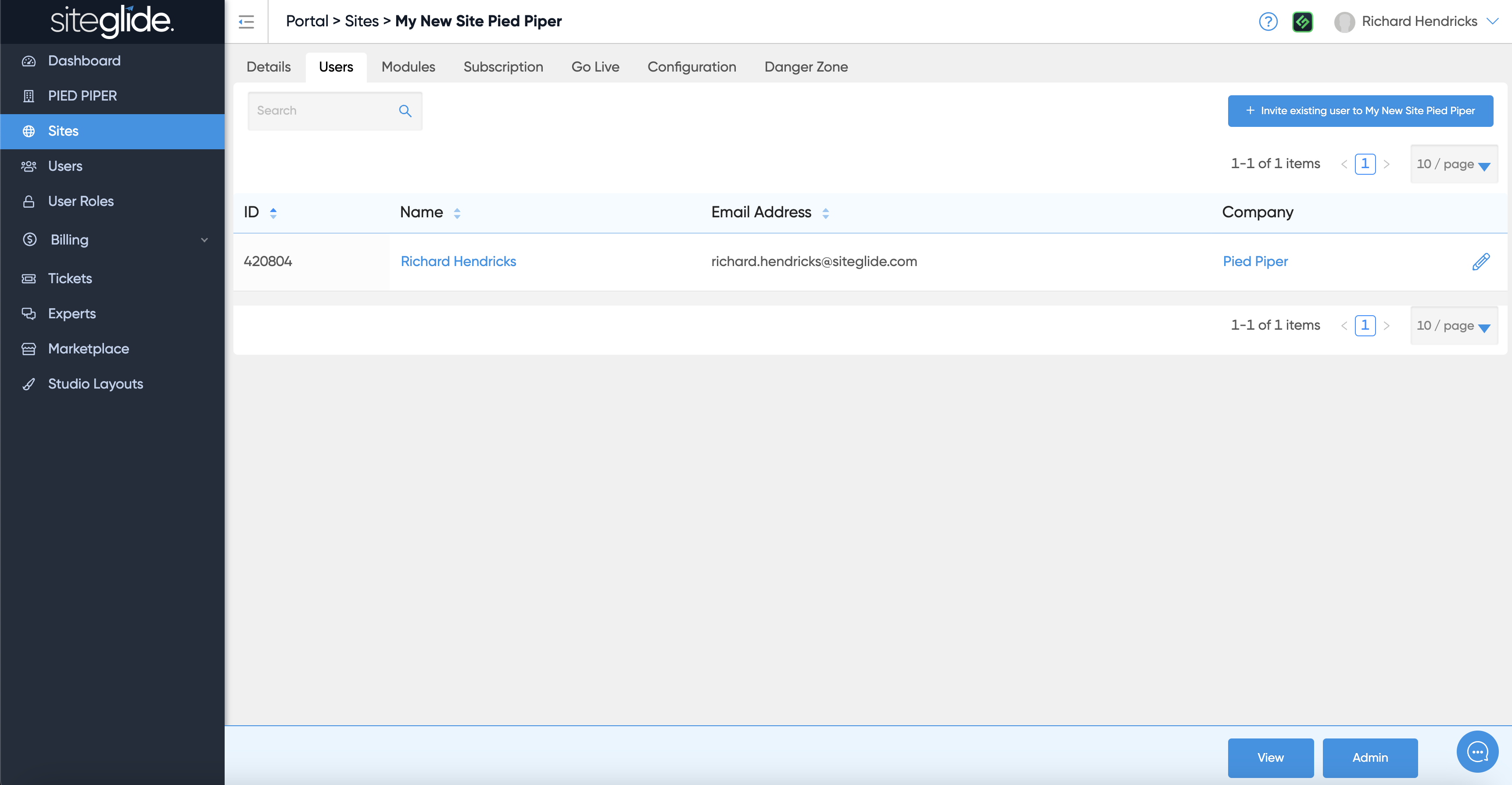This screenshot has width=1512, height=785.
Task: Go to Studio Layouts in the sidebar
Action: point(95,383)
